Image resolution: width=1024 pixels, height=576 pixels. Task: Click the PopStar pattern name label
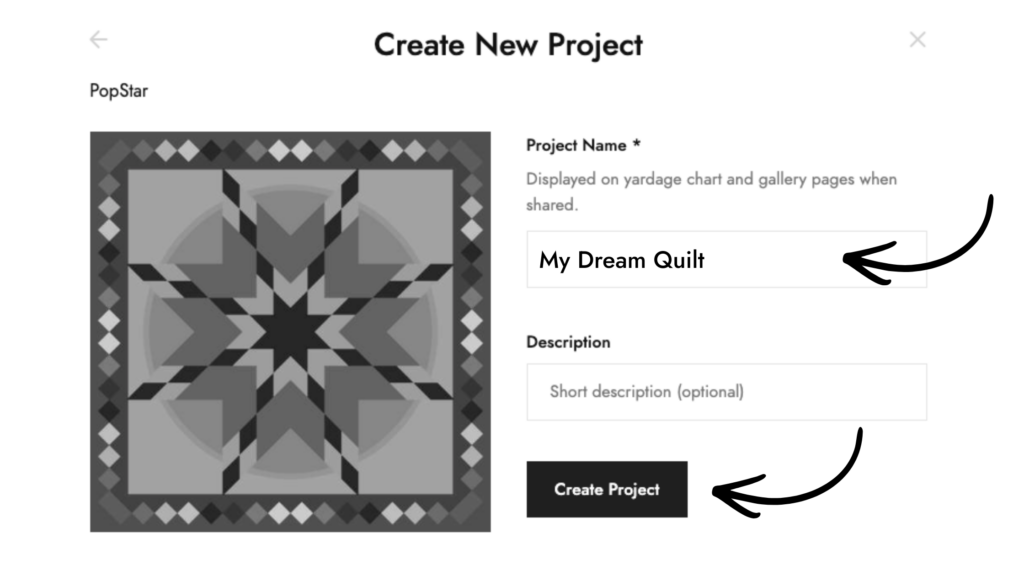(119, 91)
